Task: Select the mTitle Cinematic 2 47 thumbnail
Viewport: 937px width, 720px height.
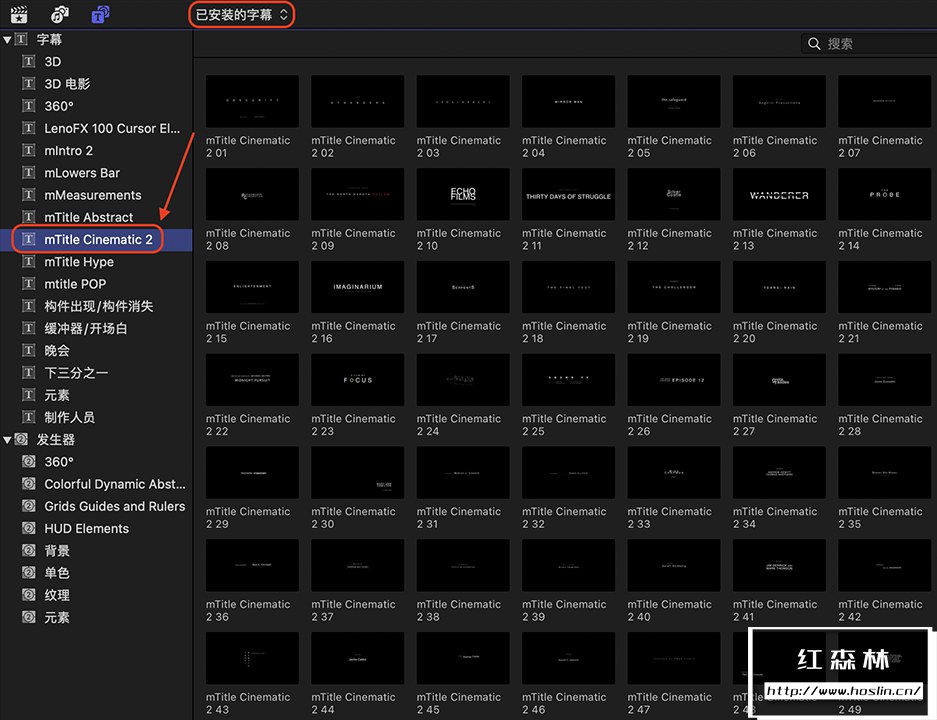Action: pyautogui.click(x=673, y=658)
